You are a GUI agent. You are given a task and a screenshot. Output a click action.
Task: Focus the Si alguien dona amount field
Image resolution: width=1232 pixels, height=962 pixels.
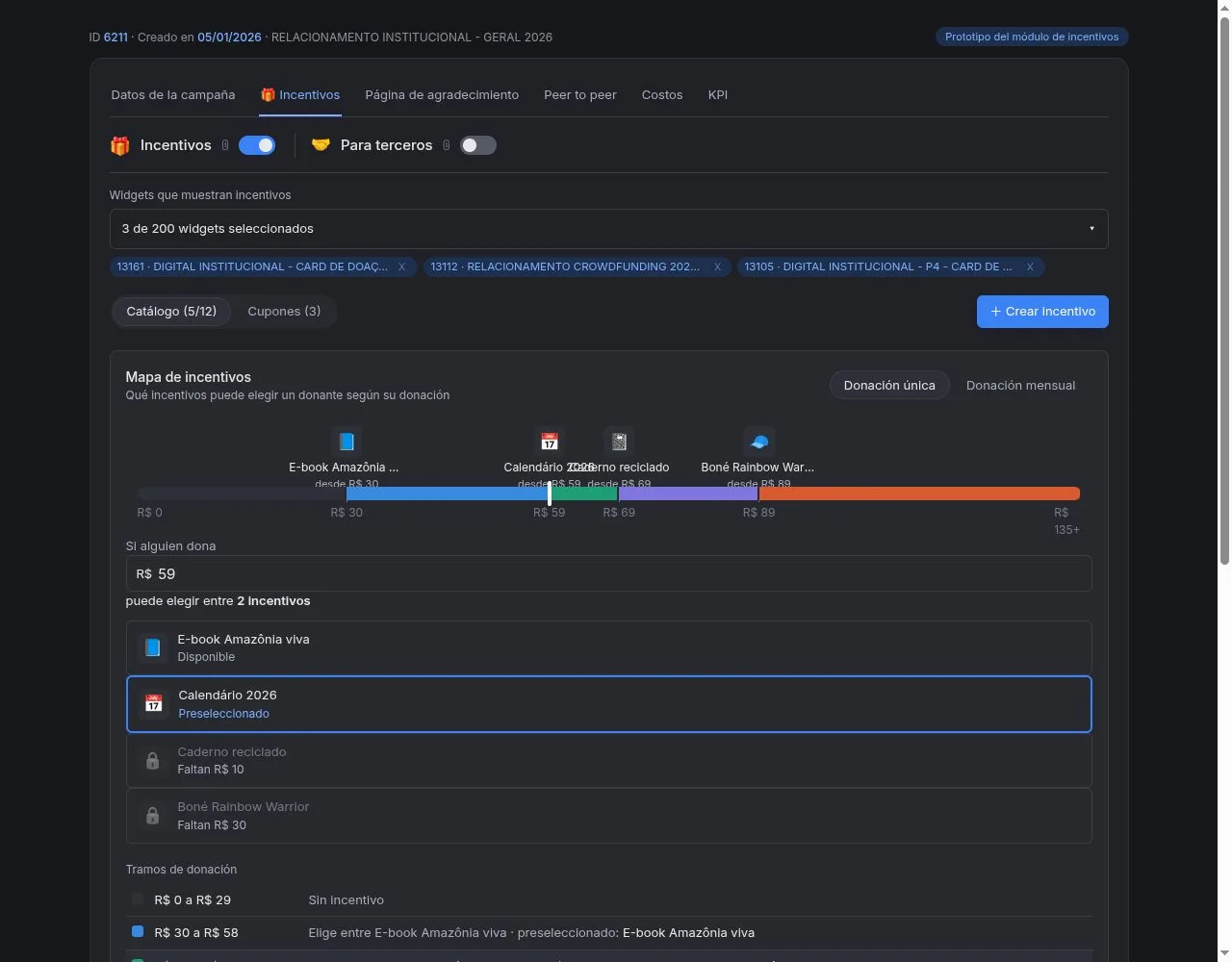608,573
